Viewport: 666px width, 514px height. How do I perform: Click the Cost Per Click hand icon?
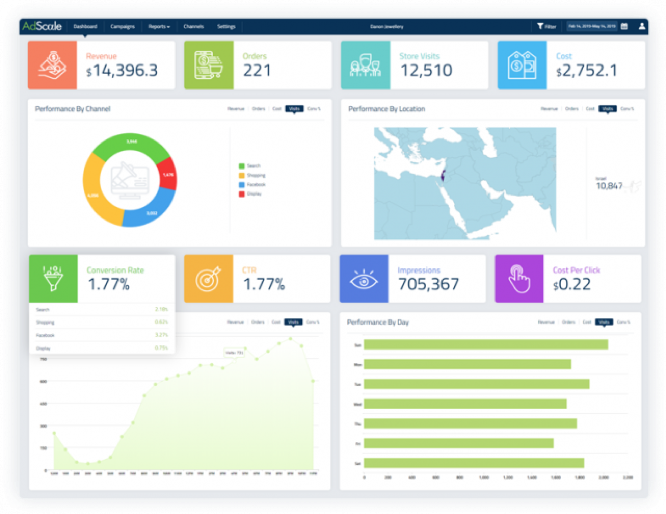click(518, 278)
